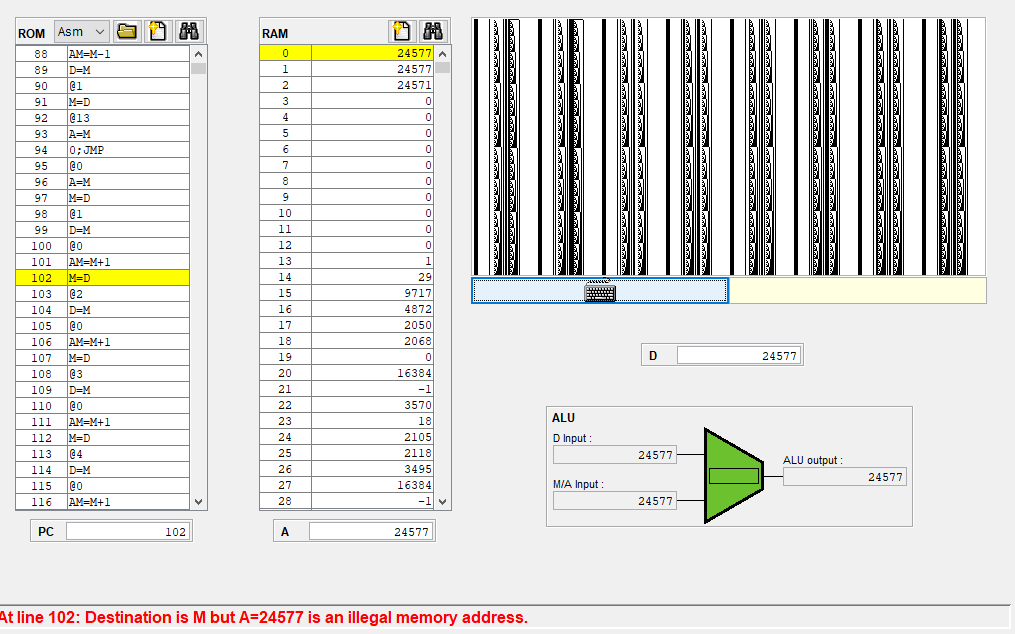
Task: Clear the RAM with the new-page icon
Action: pos(402,31)
